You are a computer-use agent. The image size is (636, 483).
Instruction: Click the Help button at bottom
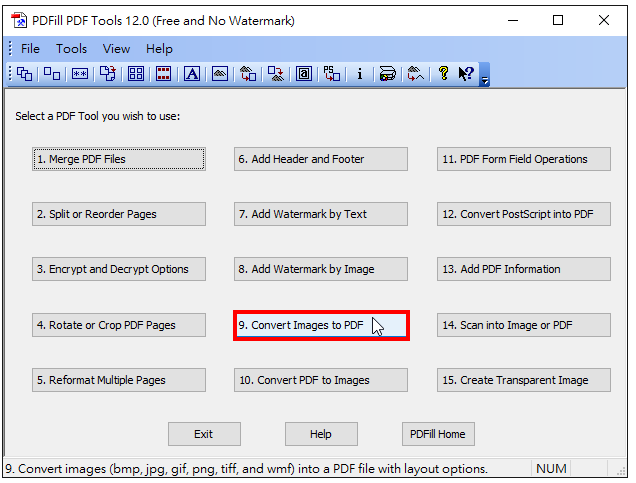tap(321, 434)
